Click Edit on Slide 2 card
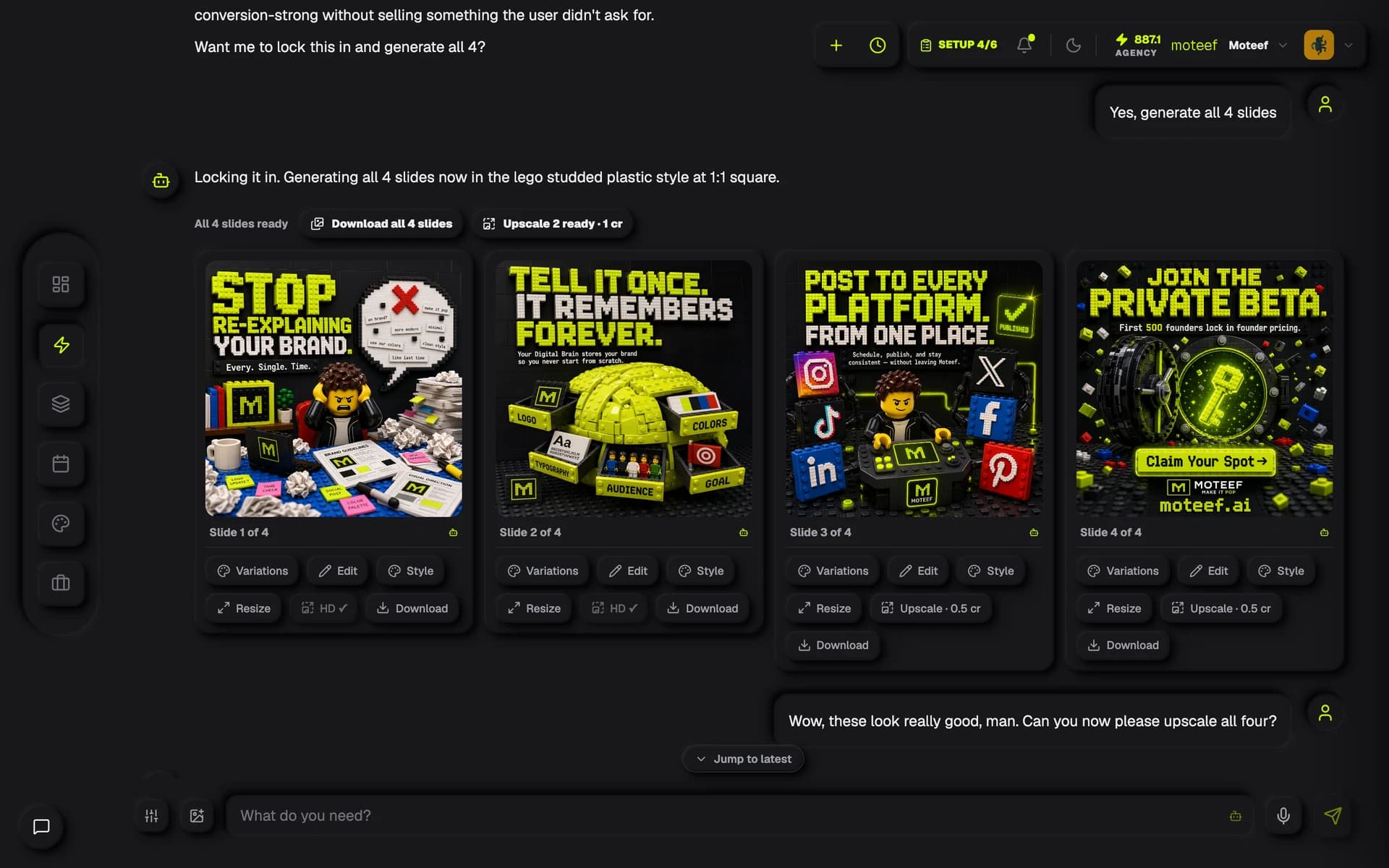The image size is (1389, 868). (x=628, y=571)
